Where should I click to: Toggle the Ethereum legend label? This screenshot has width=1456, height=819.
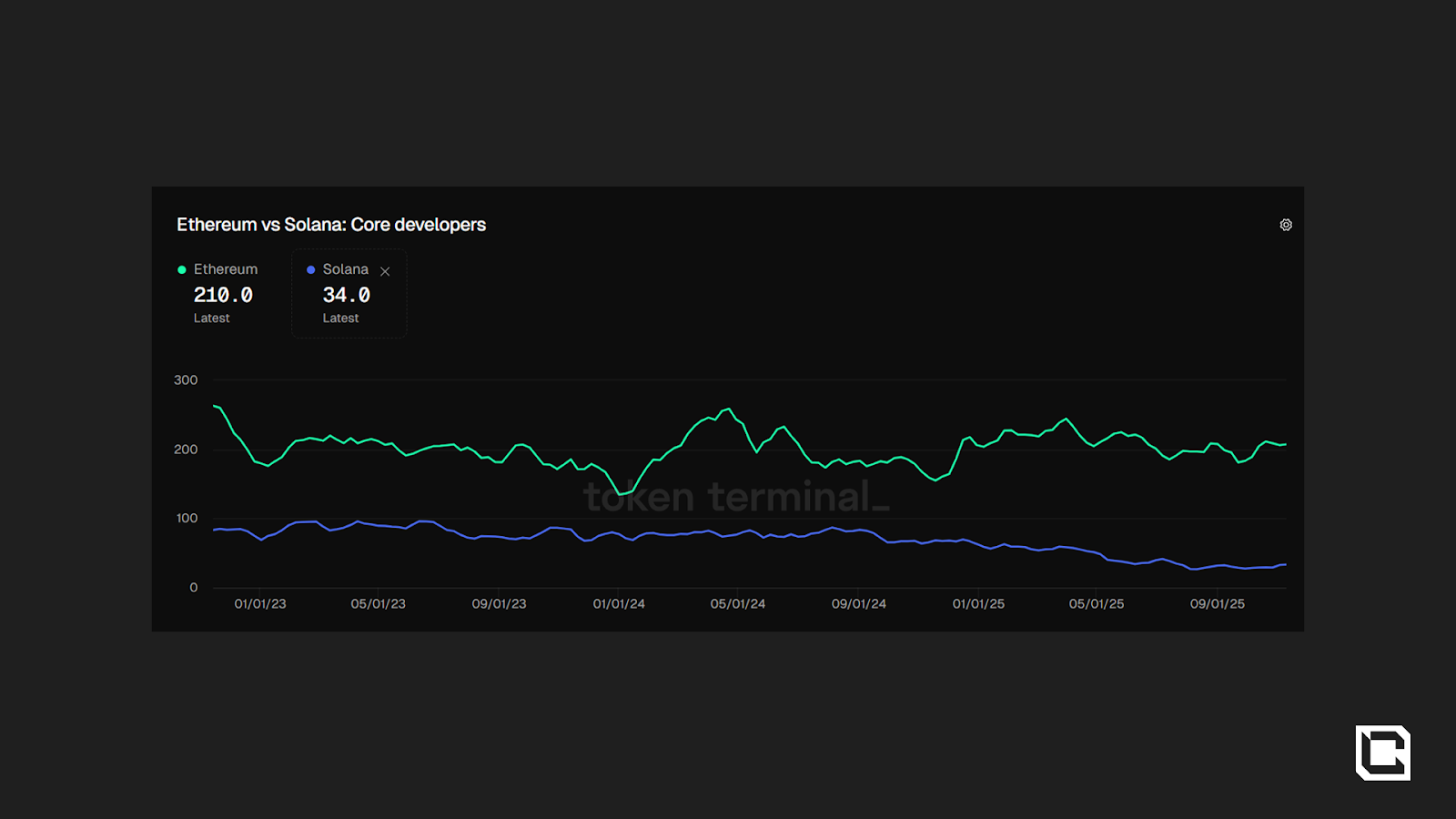226,269
